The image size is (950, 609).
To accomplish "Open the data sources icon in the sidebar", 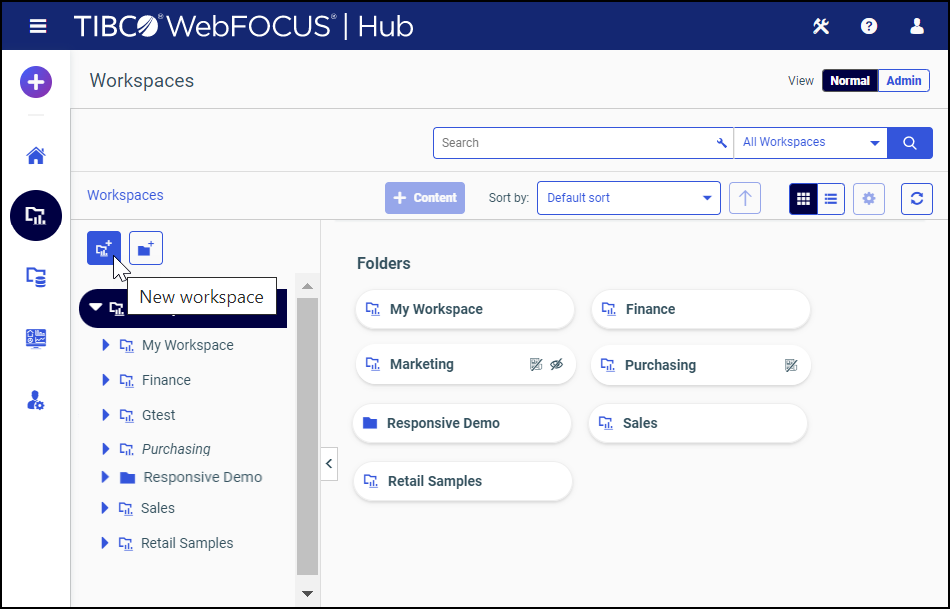I will (36, 278).
